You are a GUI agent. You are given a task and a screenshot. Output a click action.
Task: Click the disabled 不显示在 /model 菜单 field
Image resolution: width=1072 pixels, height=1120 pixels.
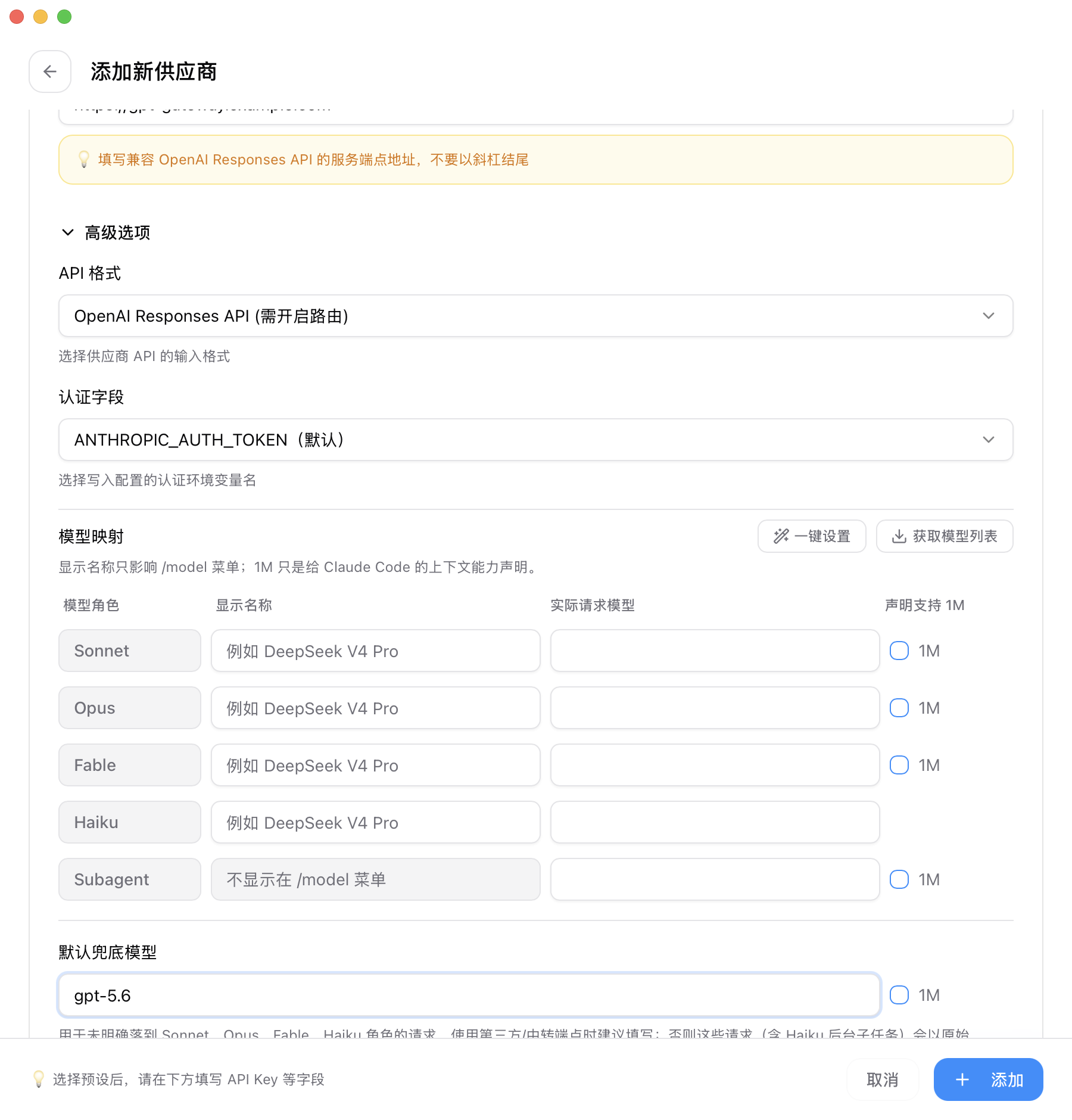pos(376,879)
